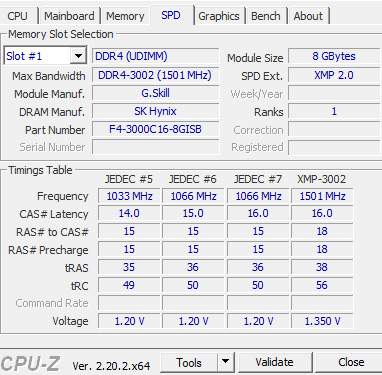Click the JEDEC #5 voltage 1.20 V cell
382x375 pixels.
[x=129, y=321]
